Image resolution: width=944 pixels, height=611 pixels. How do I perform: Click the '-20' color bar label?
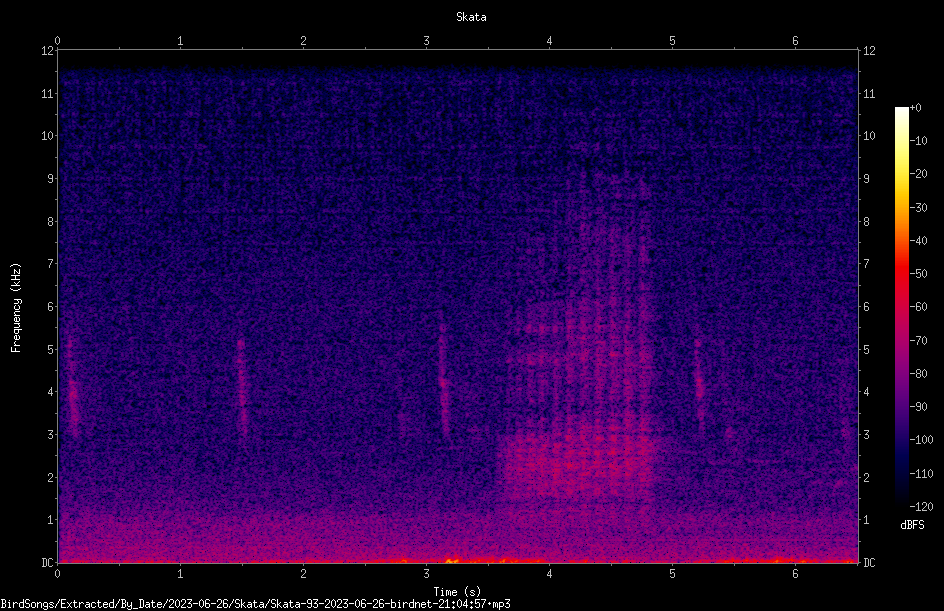919,174
